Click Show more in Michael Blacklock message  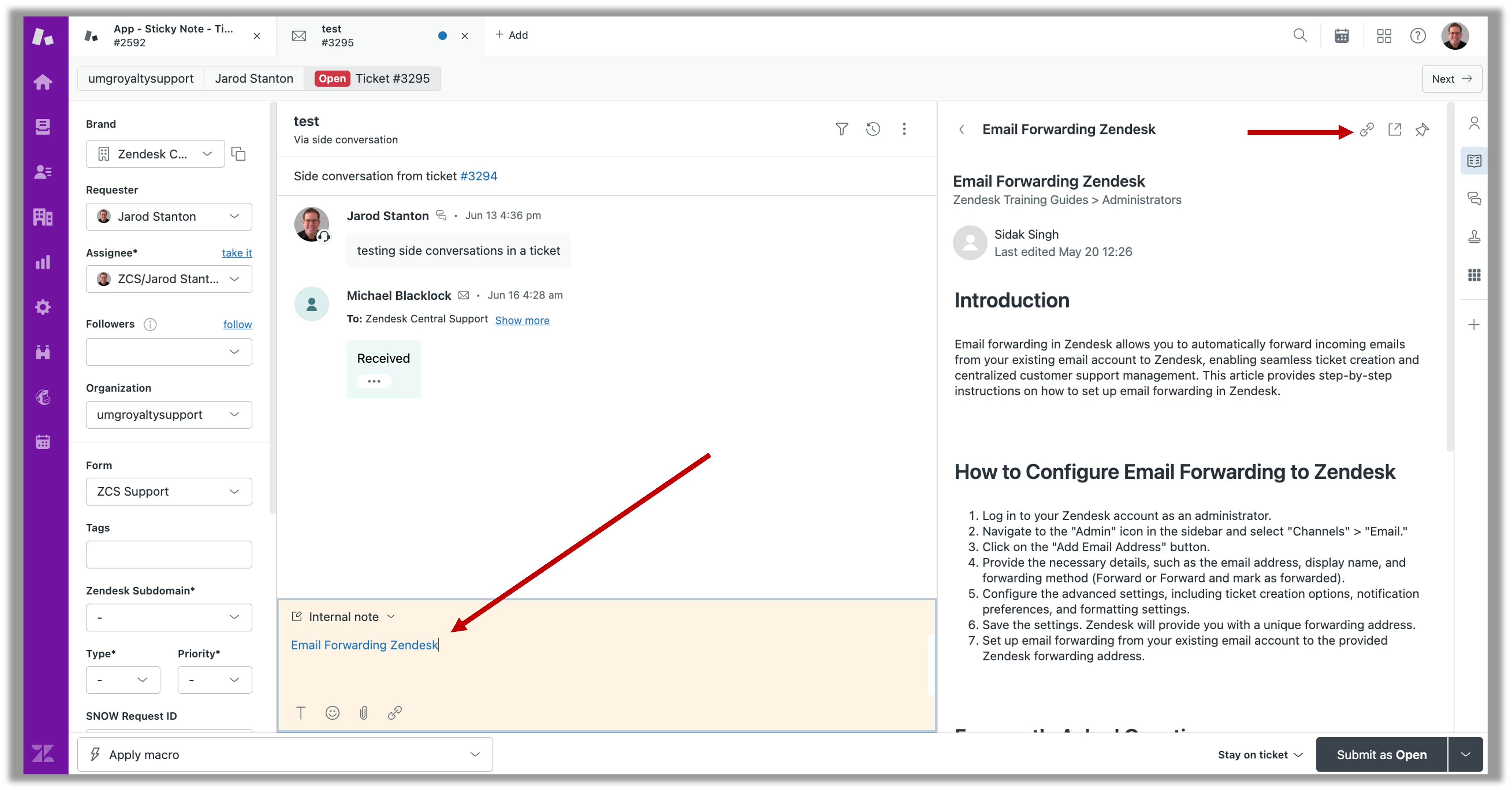click(x=522, y=320)
